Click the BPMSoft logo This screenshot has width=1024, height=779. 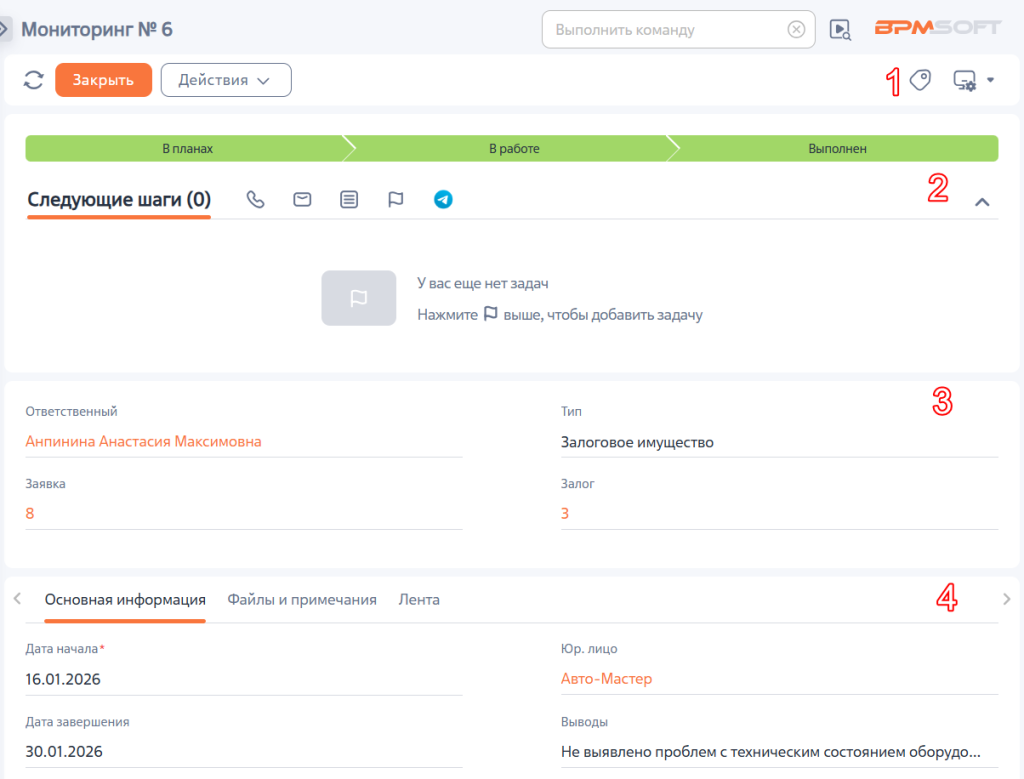937,28
